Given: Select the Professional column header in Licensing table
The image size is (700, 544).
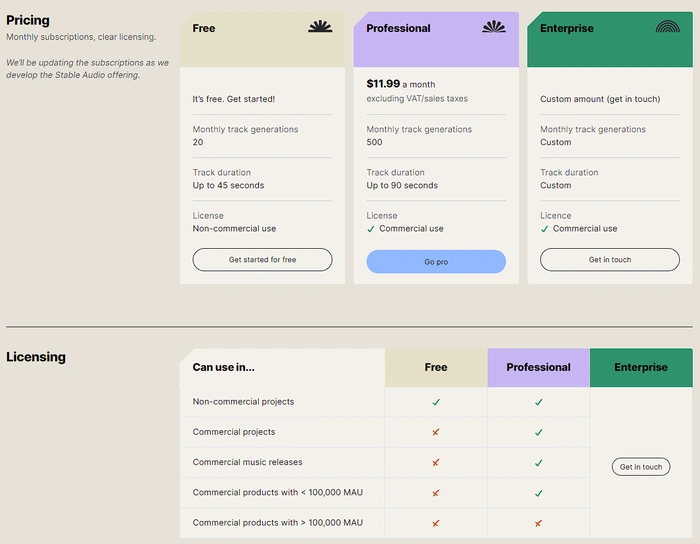Looking at the screenshot, I should tap(539, 367).
